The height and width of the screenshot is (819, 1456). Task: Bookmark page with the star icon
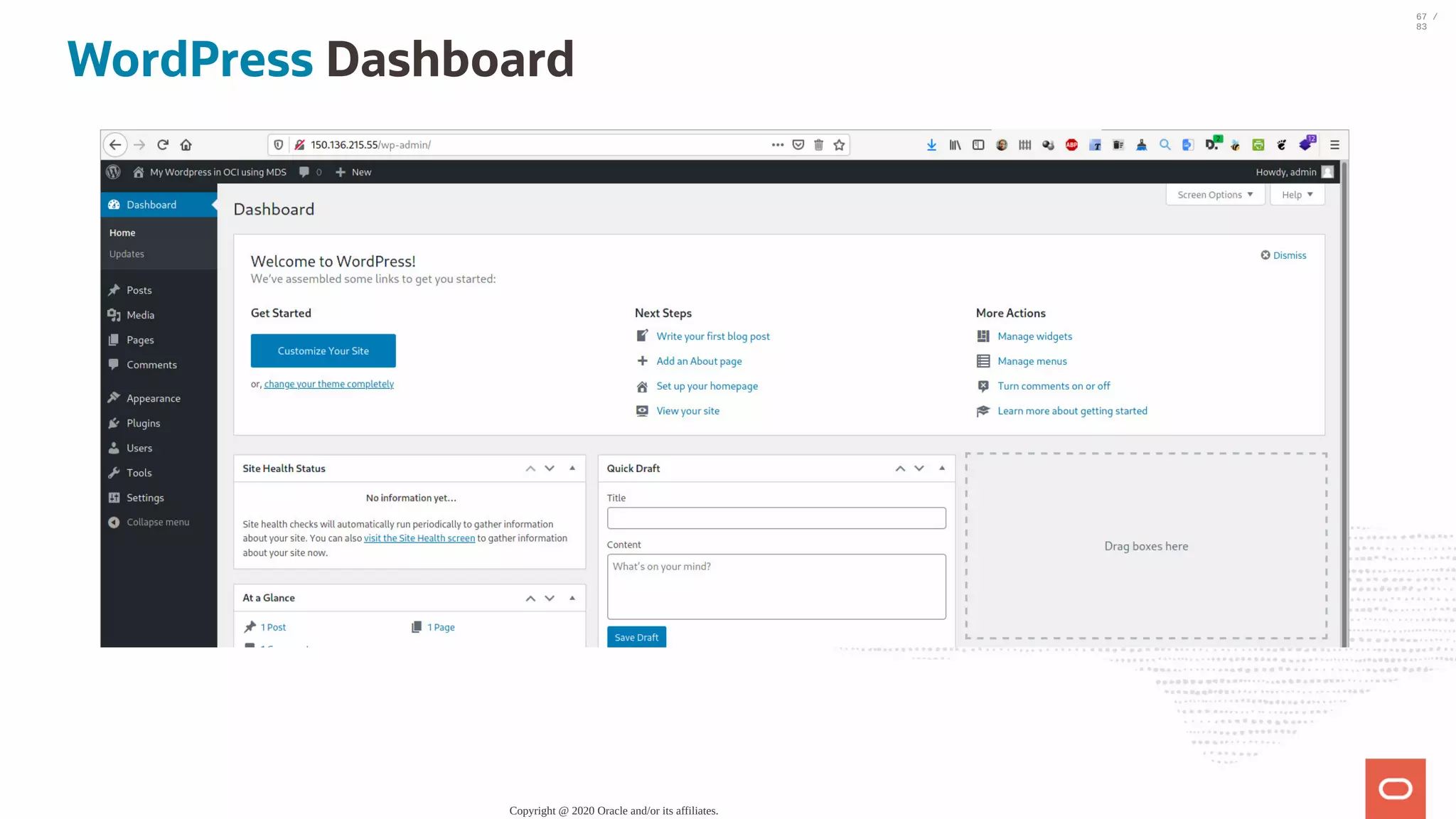pyautogui.click(x=839, y=145)
